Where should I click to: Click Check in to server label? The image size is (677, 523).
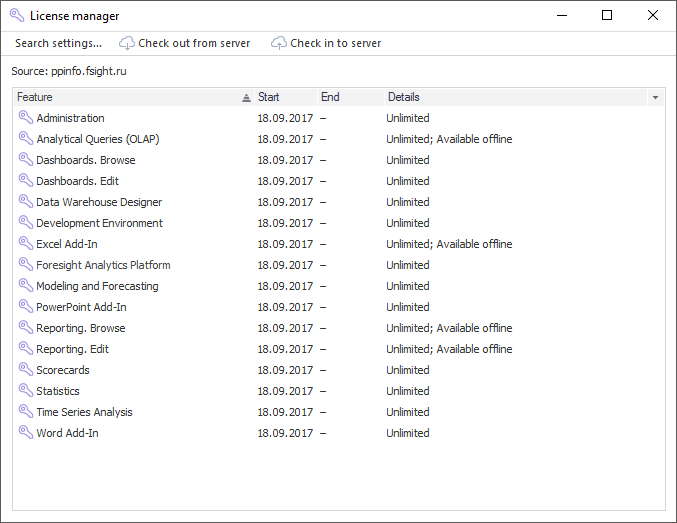[x=336, y=43]
